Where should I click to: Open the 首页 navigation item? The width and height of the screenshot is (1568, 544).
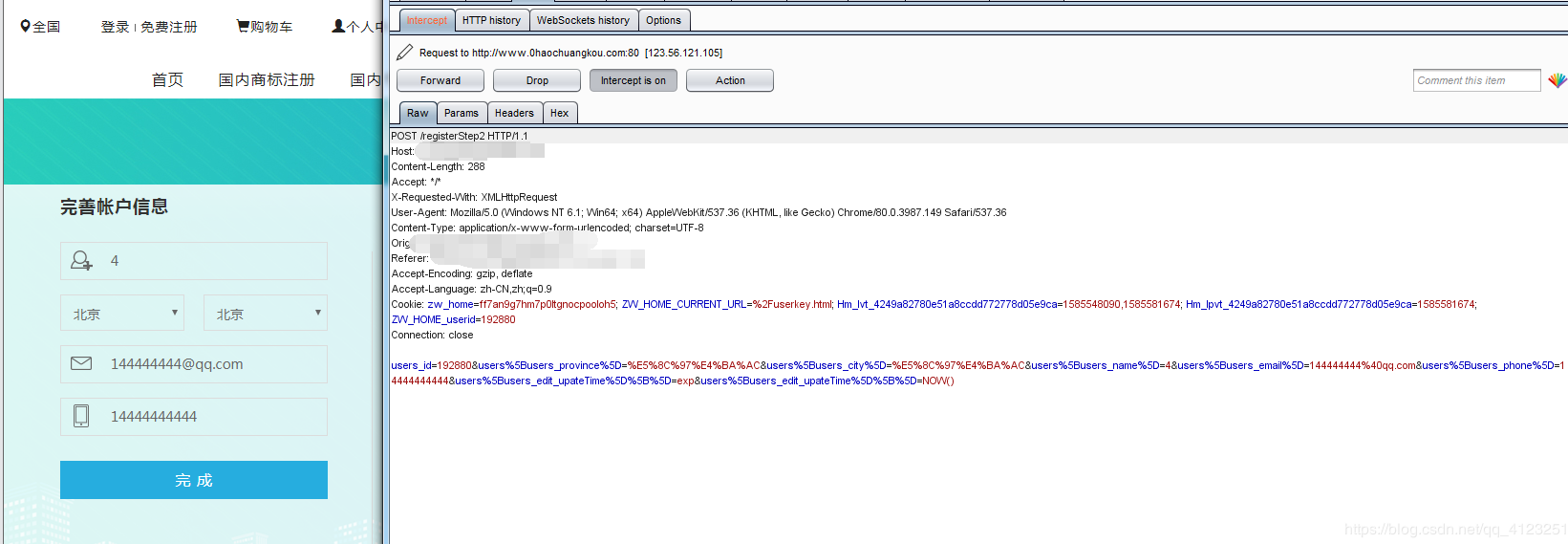point(167,79)
